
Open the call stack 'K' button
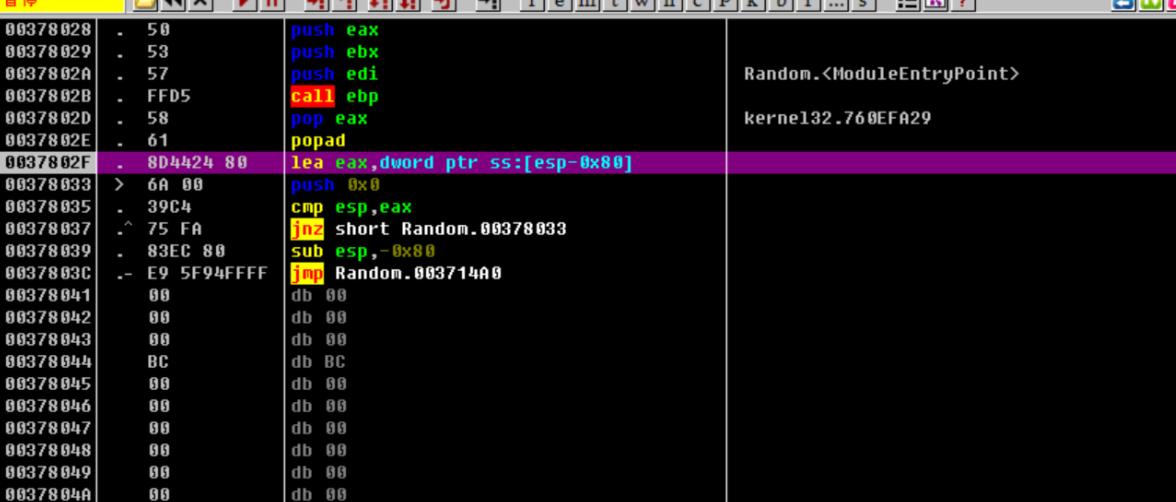point(754,3)
